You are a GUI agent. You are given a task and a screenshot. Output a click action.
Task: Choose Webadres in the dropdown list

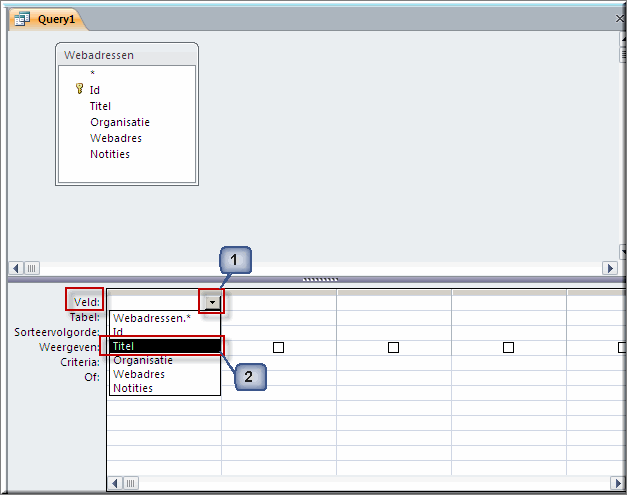click(165, 374)
